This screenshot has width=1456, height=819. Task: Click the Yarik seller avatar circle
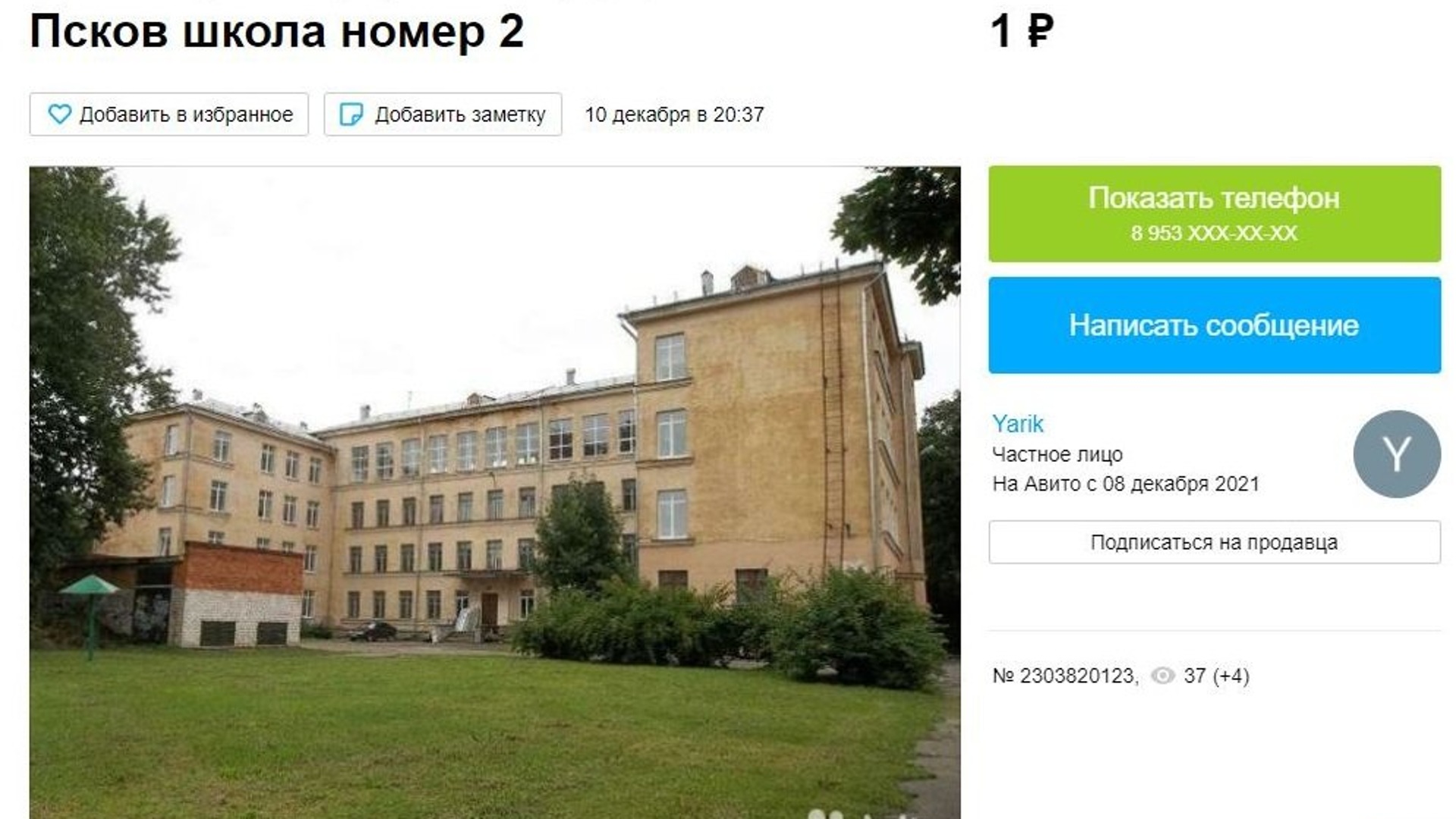click(1397, 454)
